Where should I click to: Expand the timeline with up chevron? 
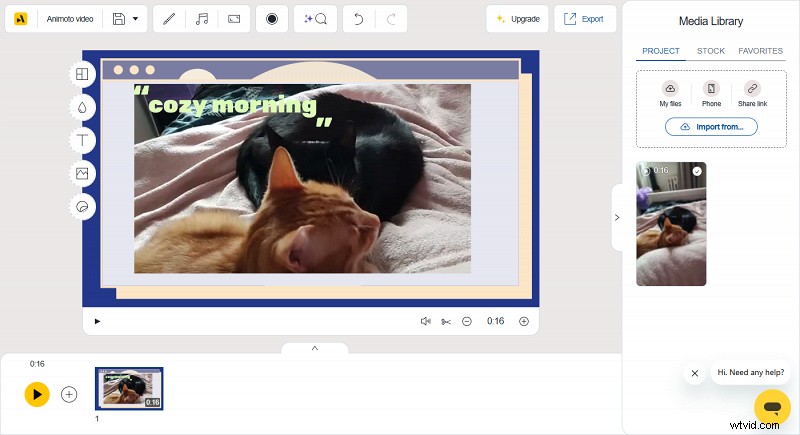tap(315, 348)
